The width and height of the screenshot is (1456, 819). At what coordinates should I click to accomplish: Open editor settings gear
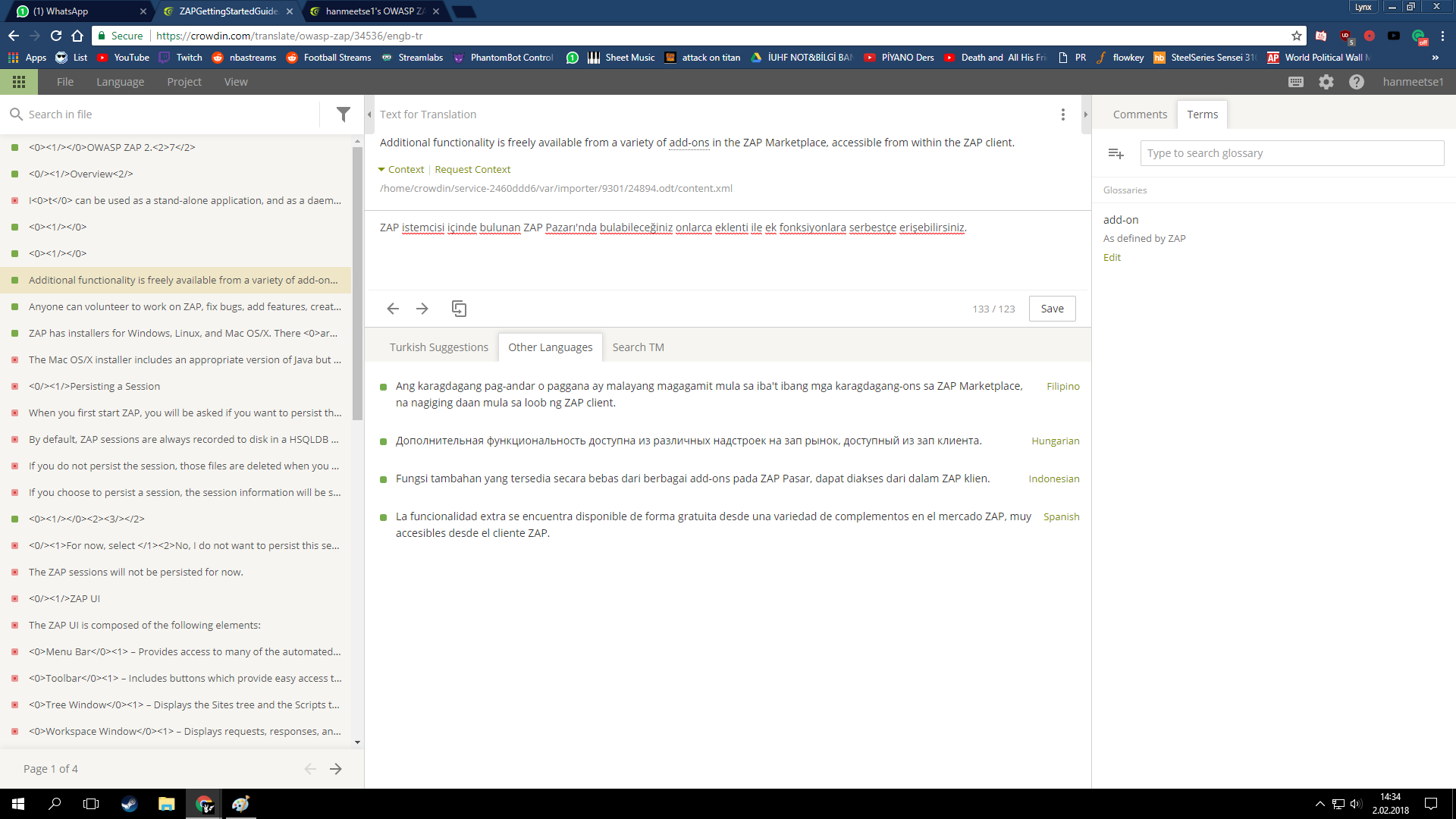click(x=1326, y=82)
